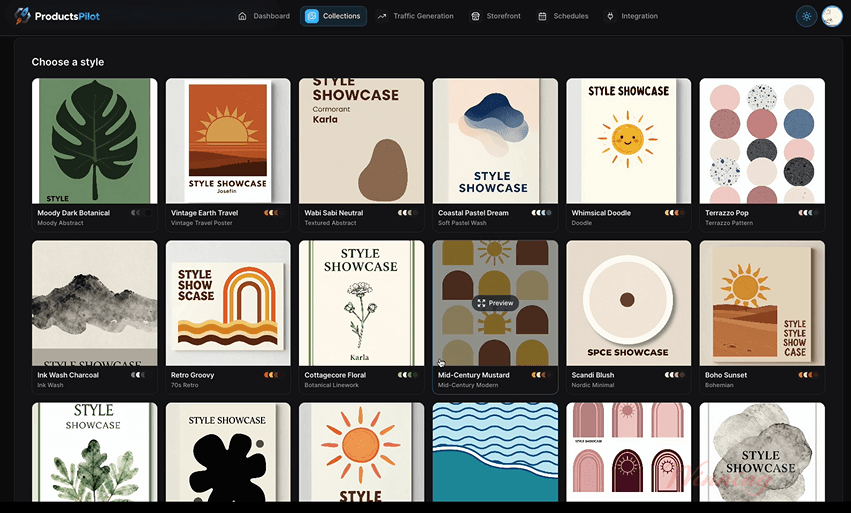Click the Storefront shop icon
Viewport: 851px width, 513px height.
click(475, 16)
